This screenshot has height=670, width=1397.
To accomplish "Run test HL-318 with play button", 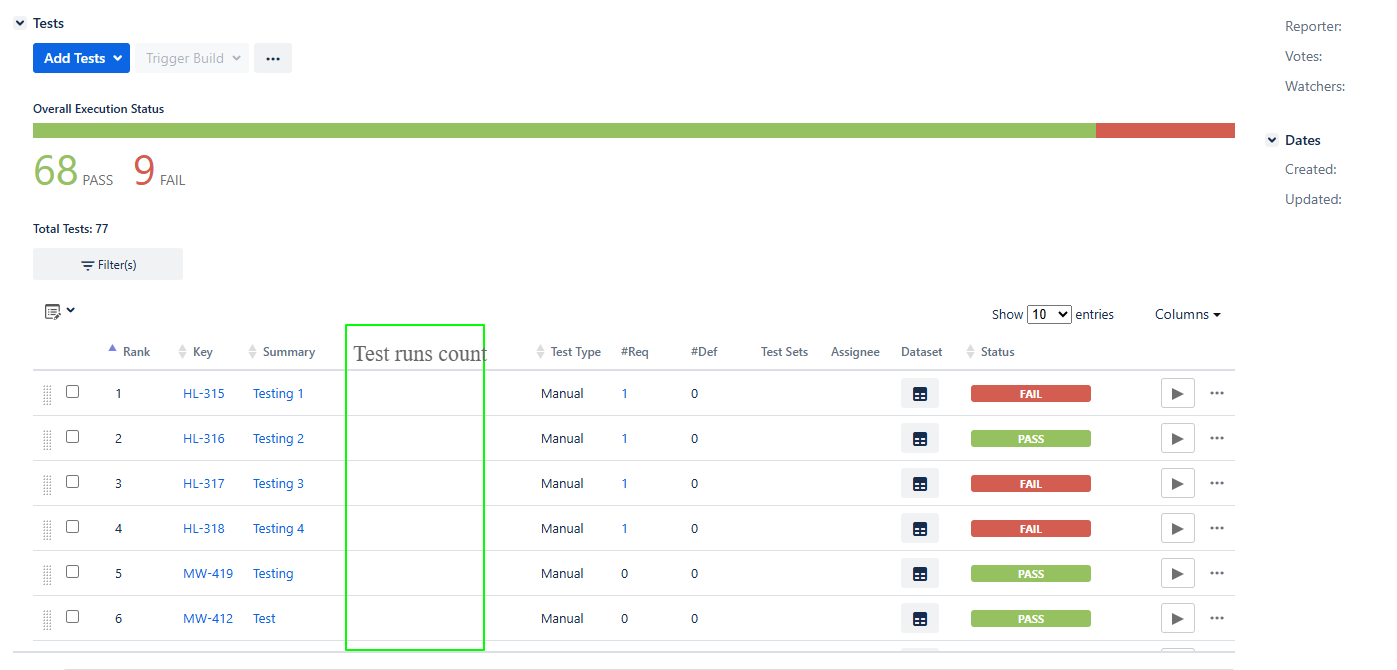I will point(1178,529).
